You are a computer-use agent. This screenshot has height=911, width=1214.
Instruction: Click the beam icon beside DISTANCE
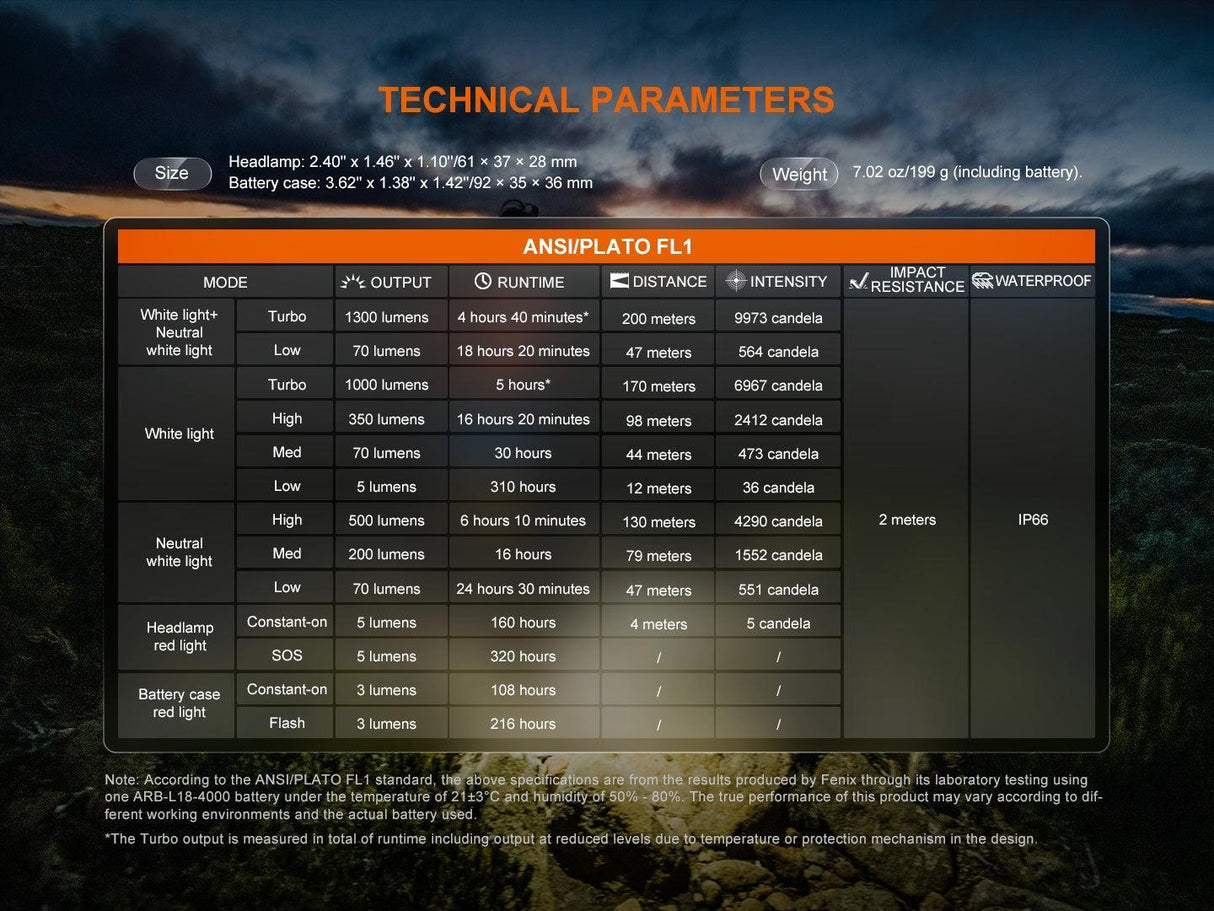(619, 282)
